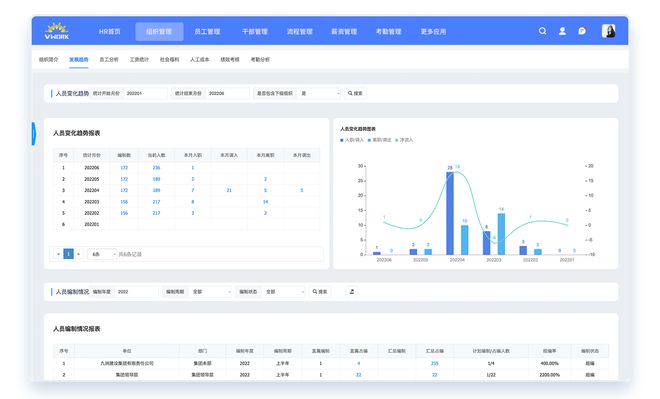Click the VWORK logo

(57, 31)
